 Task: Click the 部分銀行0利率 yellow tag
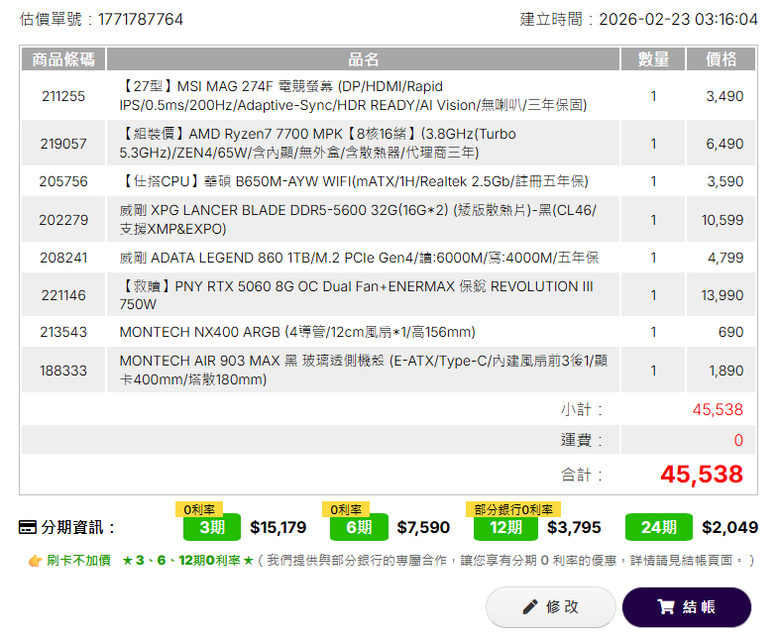[513, 509]
